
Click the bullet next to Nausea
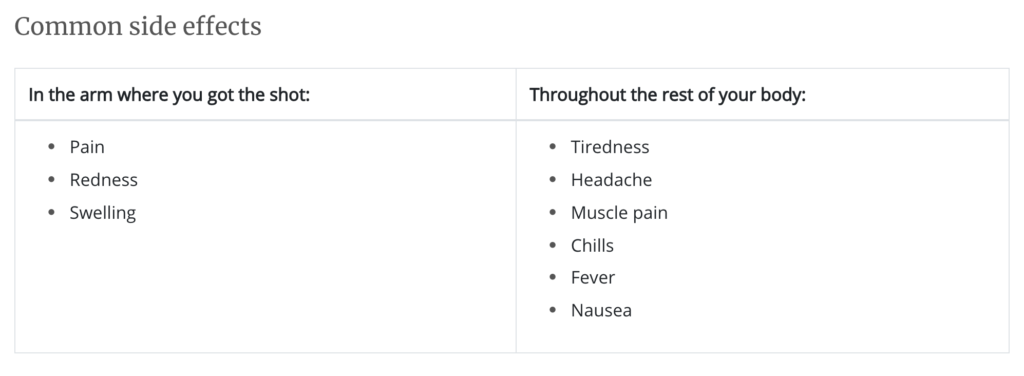[552, 309]
